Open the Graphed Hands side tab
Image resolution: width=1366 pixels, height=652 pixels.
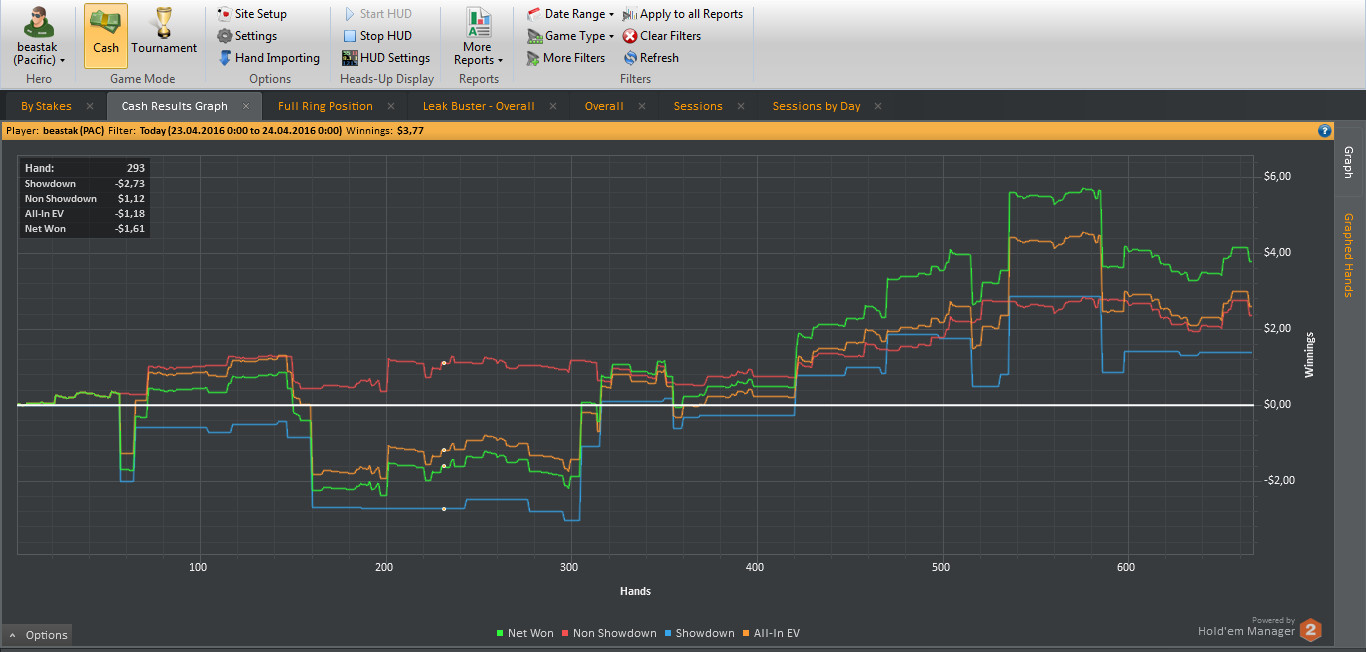pos(1349,255)
